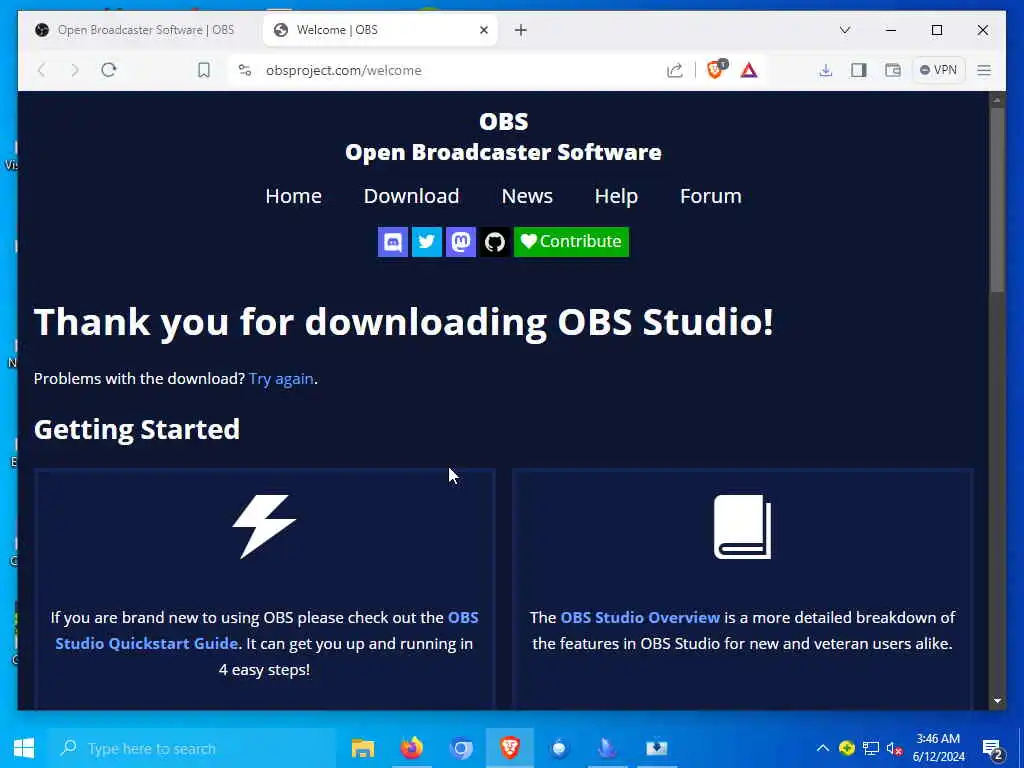
Task: Open Firefox from the taskbar
Action: pyautogui.click(x=412, y=748)
